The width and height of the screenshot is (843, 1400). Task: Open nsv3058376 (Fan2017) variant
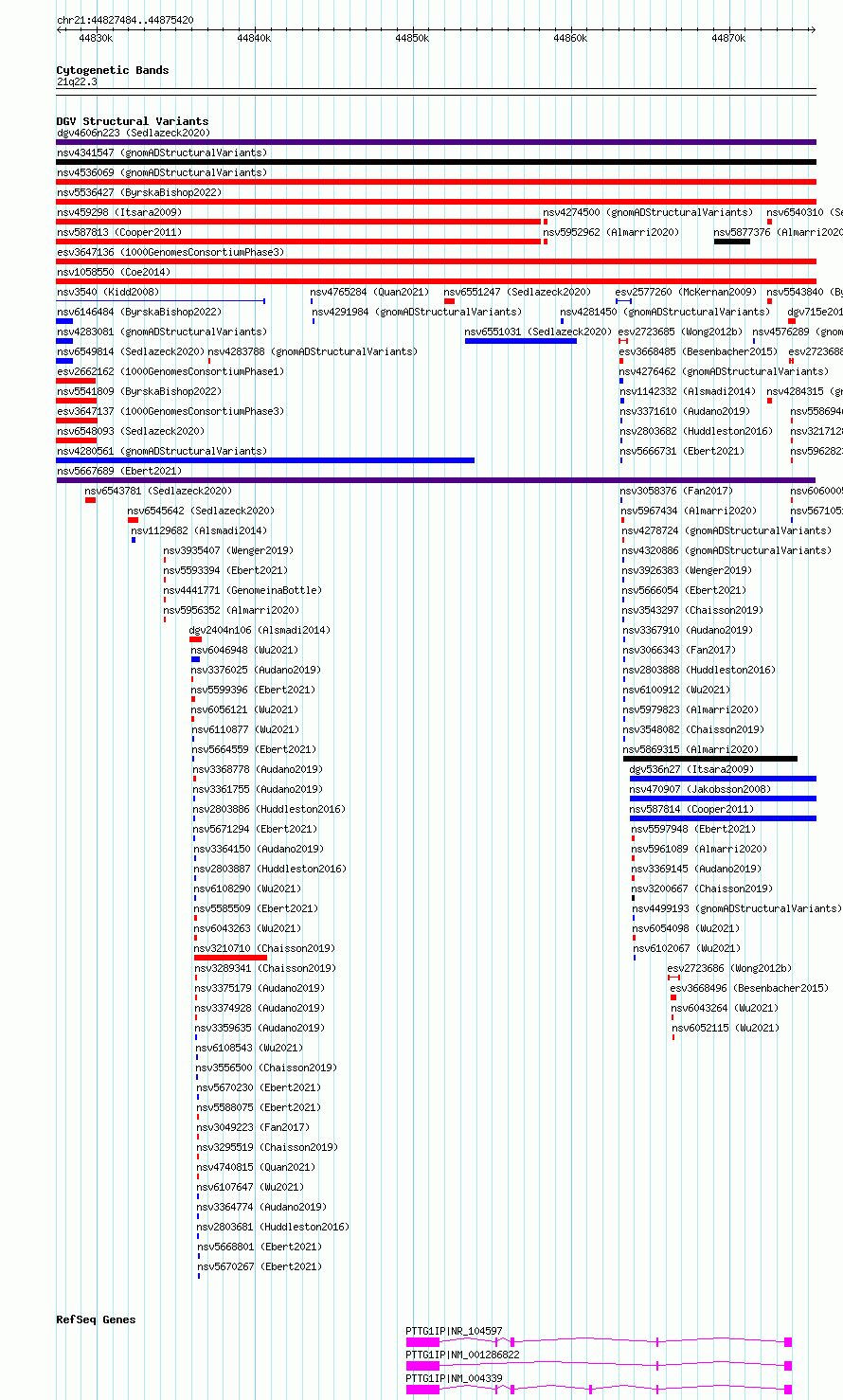coord(676,491)
